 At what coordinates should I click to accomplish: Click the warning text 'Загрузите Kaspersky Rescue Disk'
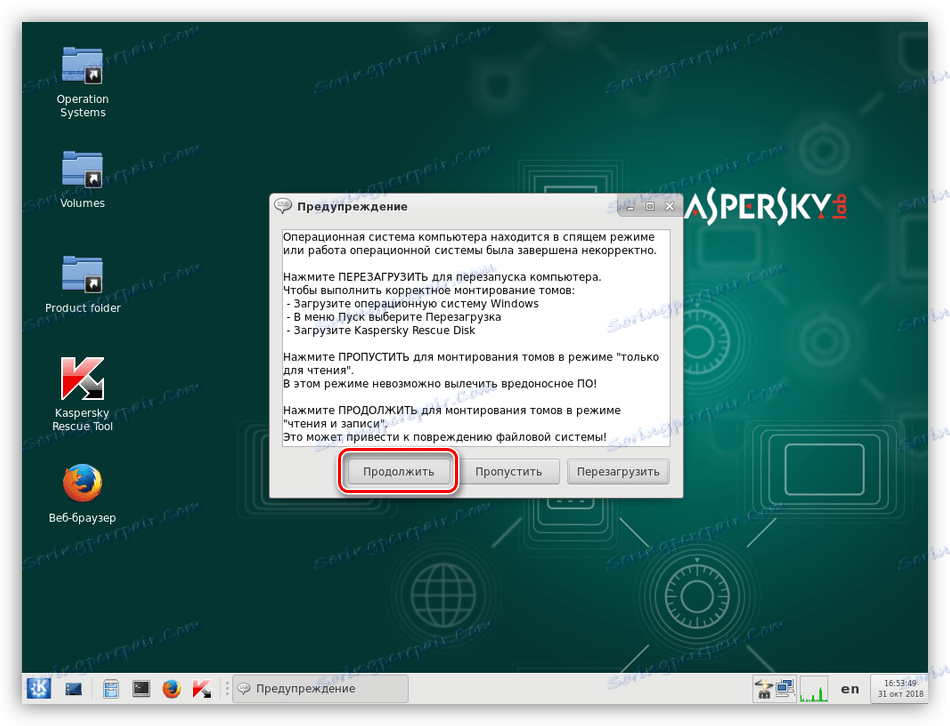point(384,330)
